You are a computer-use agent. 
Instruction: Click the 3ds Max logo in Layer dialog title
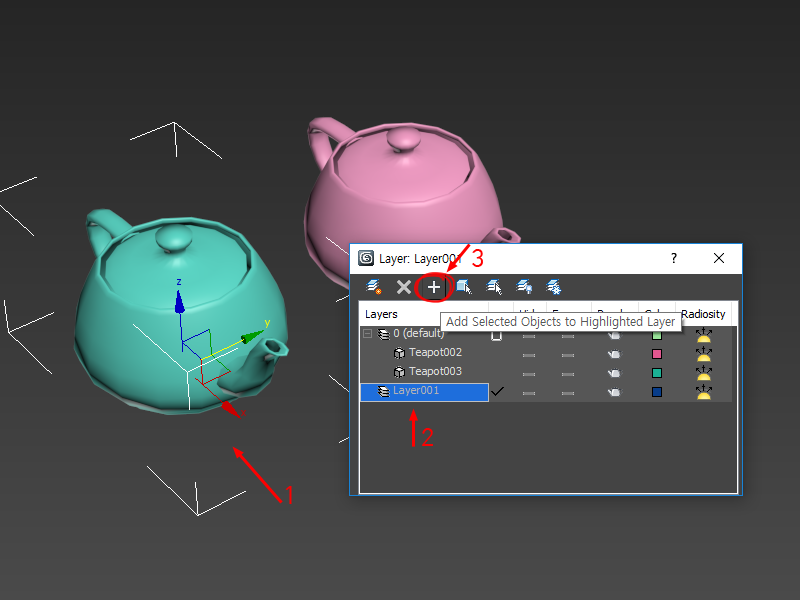pos(366,258)
